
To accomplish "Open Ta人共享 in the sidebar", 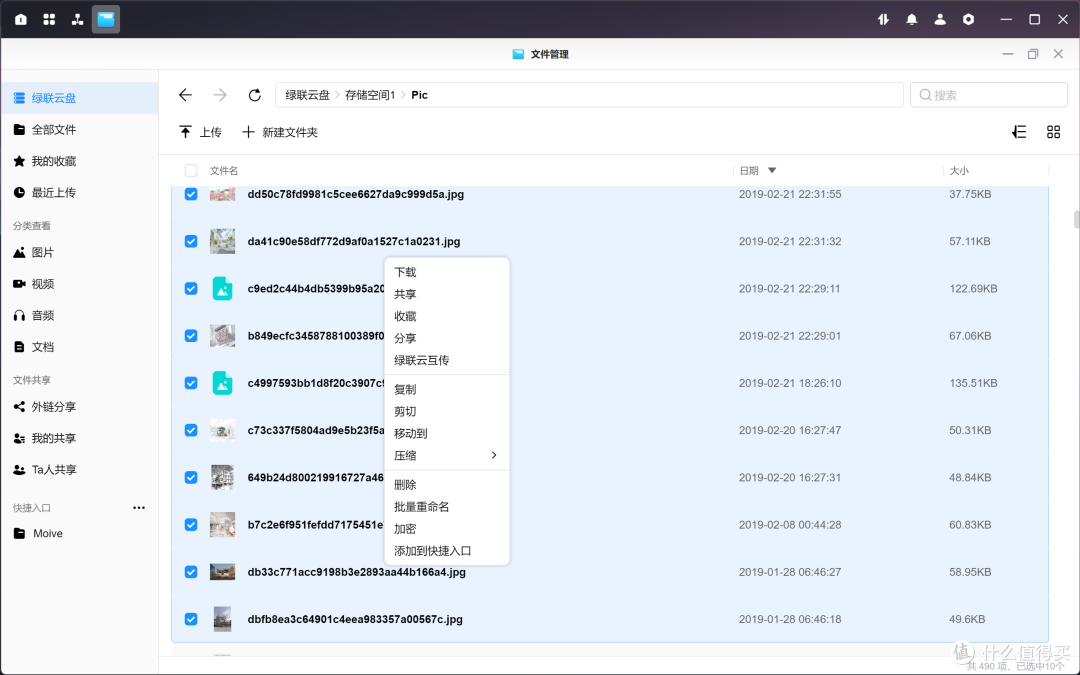I will click(x=79, y=470).
